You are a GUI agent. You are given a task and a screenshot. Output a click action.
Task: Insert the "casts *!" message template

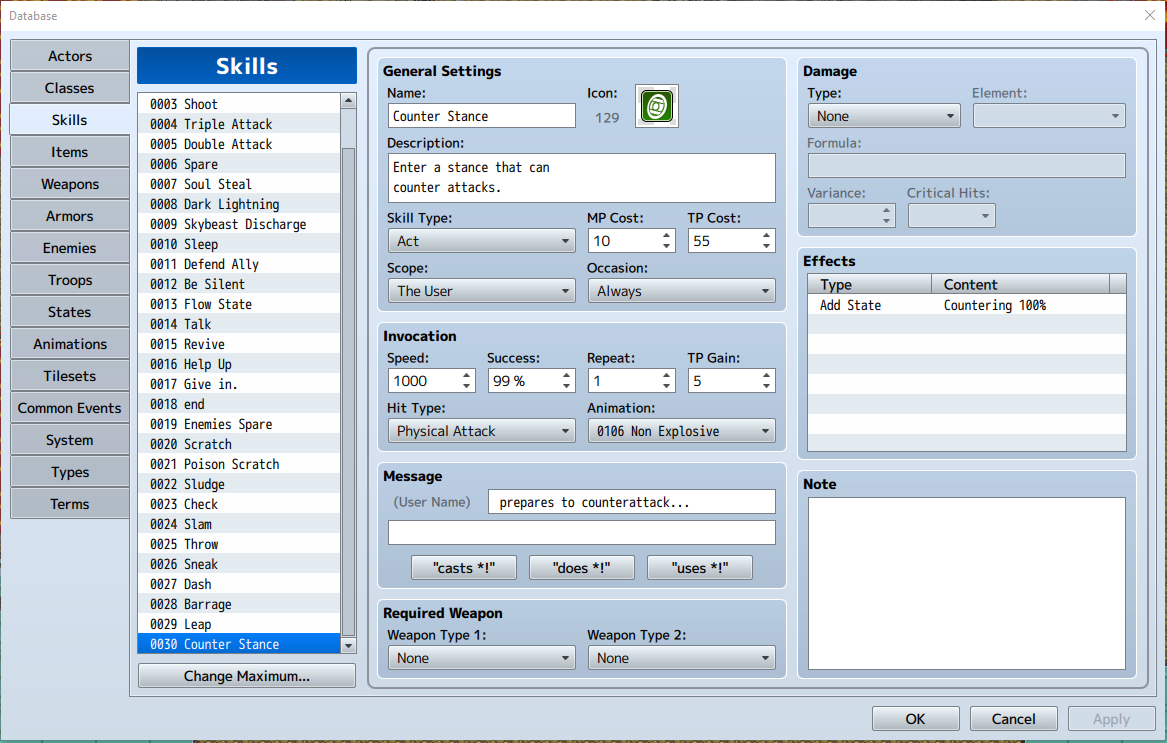[x=464, y=568]
